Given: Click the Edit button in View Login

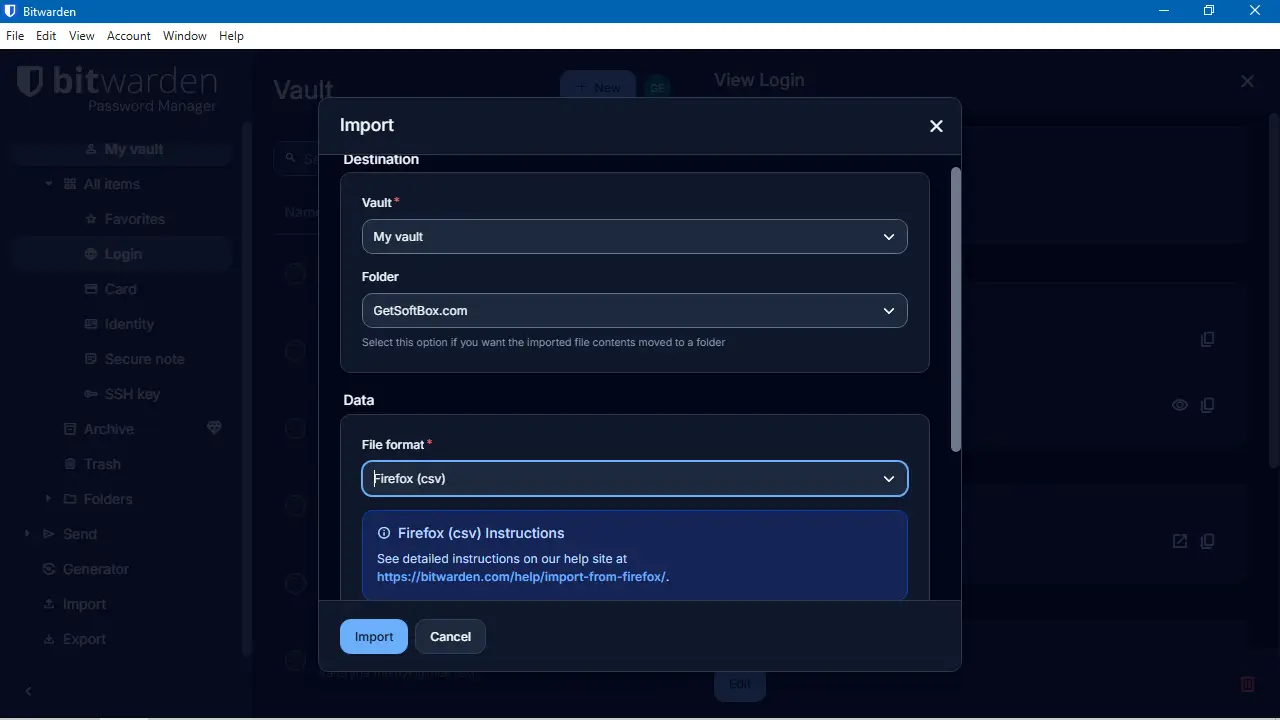Looking at the screenshot, I should point(740,684).
